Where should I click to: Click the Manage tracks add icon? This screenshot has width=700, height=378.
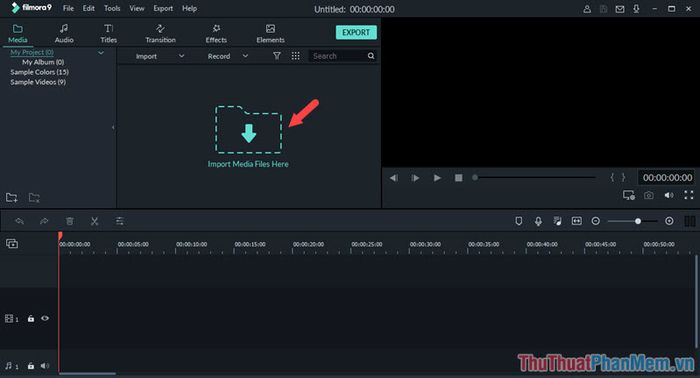[x=12, y=244]
